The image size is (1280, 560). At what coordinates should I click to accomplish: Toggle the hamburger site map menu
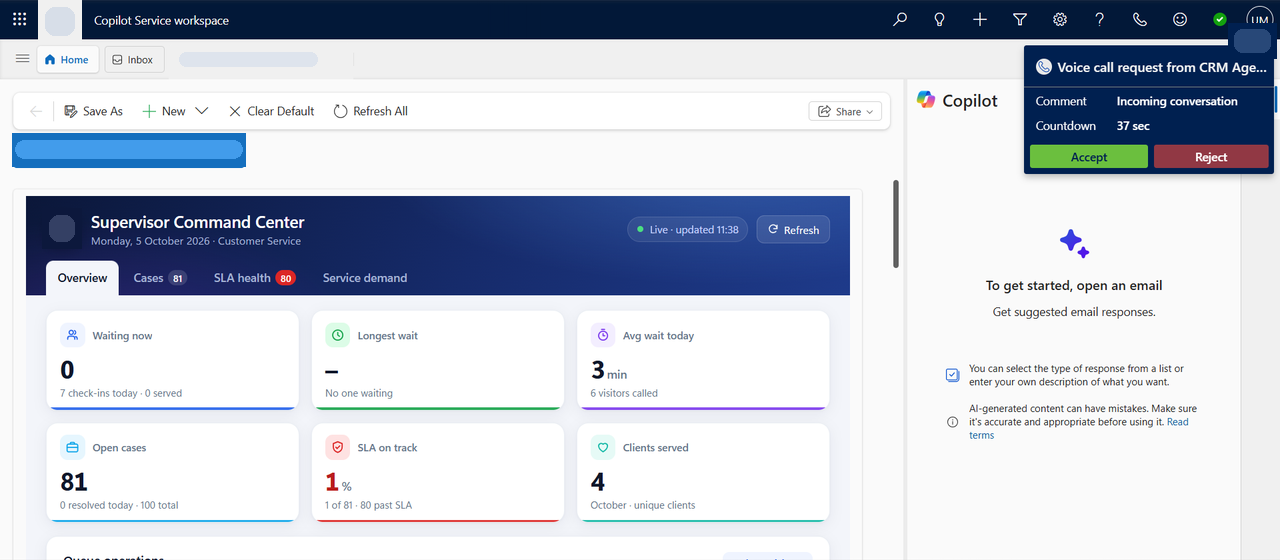22,59
